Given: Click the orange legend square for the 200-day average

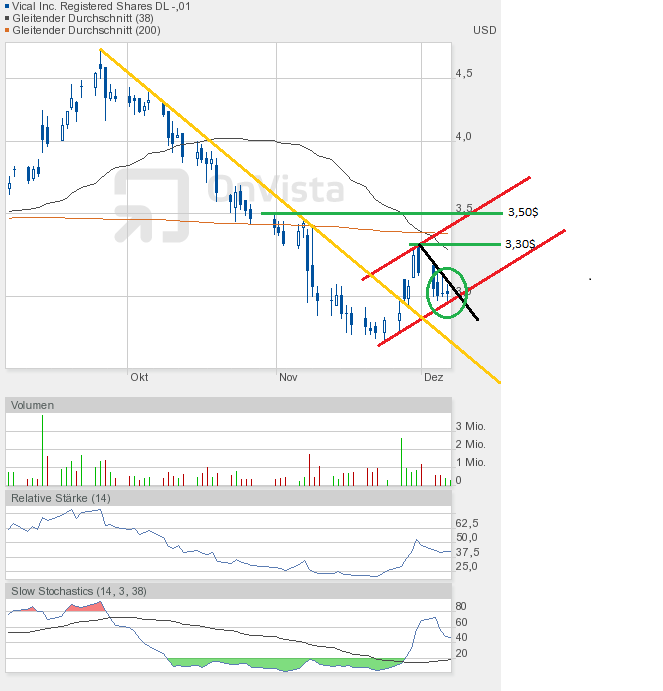Looking at the screenshot, I should (7, 30).
